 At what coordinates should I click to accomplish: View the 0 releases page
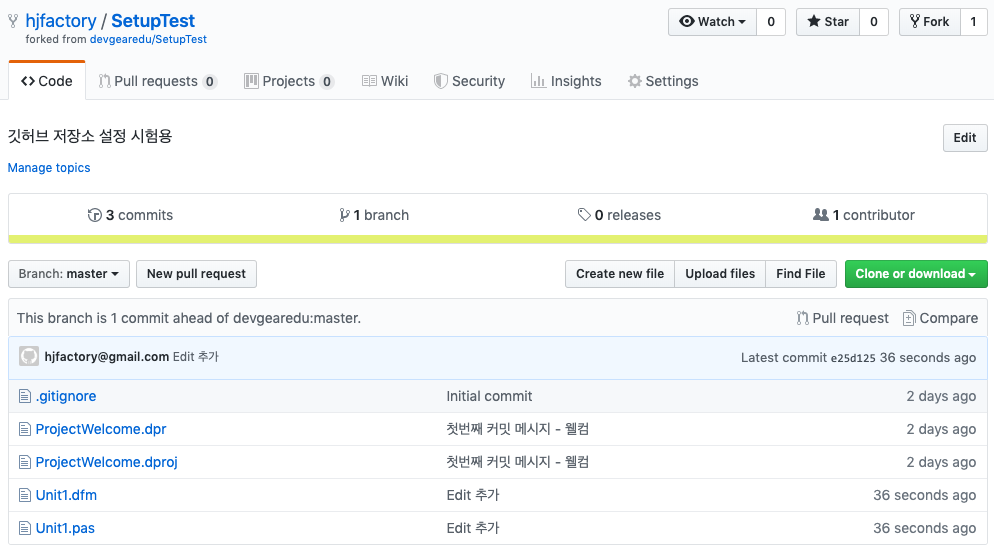(619, 216)
